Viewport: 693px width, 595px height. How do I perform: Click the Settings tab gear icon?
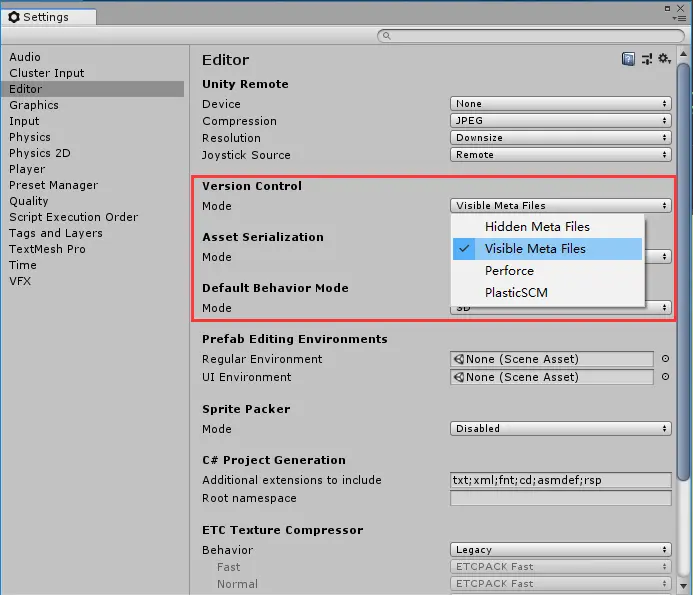[x=14, y=17]
